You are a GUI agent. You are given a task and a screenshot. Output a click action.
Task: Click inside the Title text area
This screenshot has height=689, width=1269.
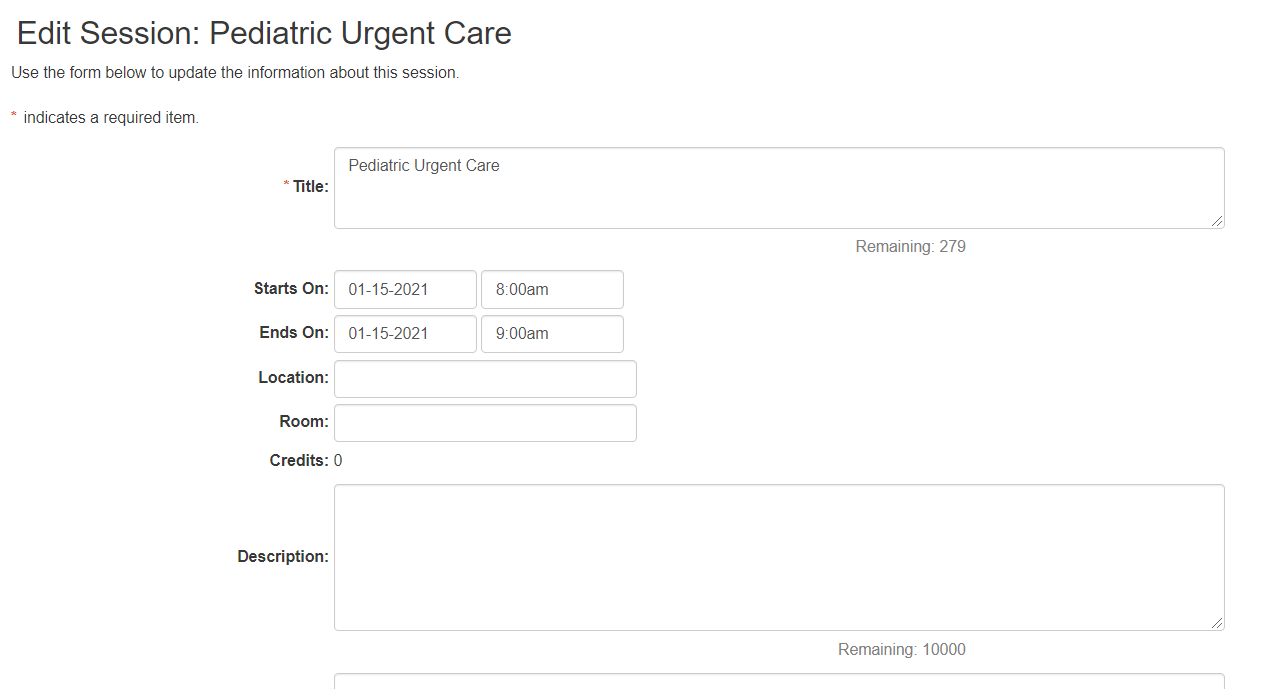(779, 188)
